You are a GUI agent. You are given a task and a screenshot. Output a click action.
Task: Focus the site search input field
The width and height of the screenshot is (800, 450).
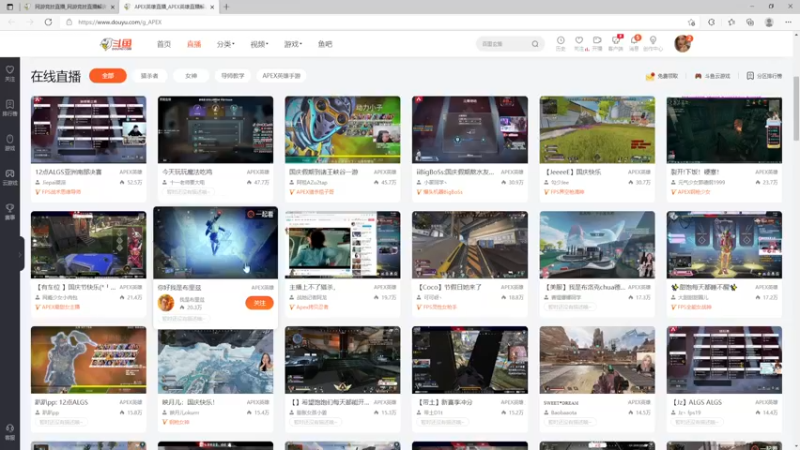pos(504,44)
